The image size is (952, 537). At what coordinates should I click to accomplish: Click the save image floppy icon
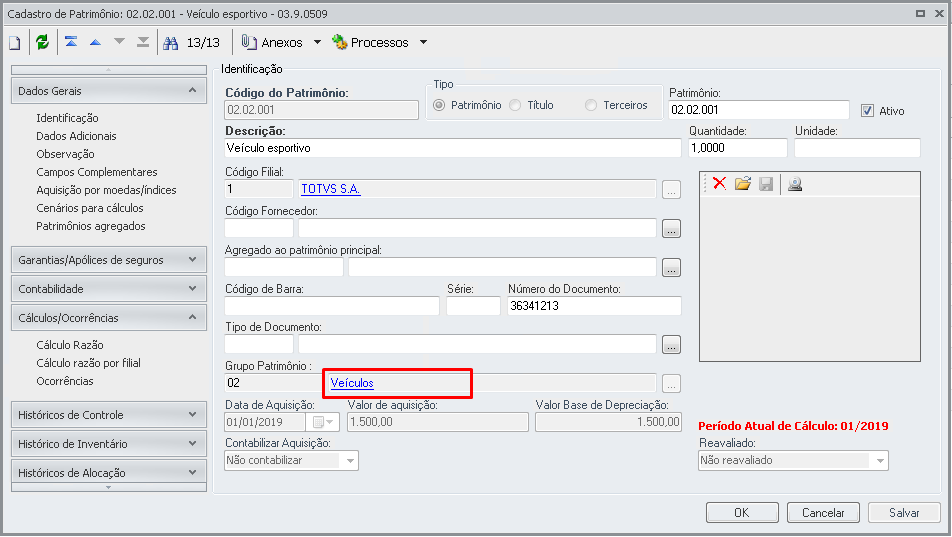pyautogui.click(x=766, y=183)
